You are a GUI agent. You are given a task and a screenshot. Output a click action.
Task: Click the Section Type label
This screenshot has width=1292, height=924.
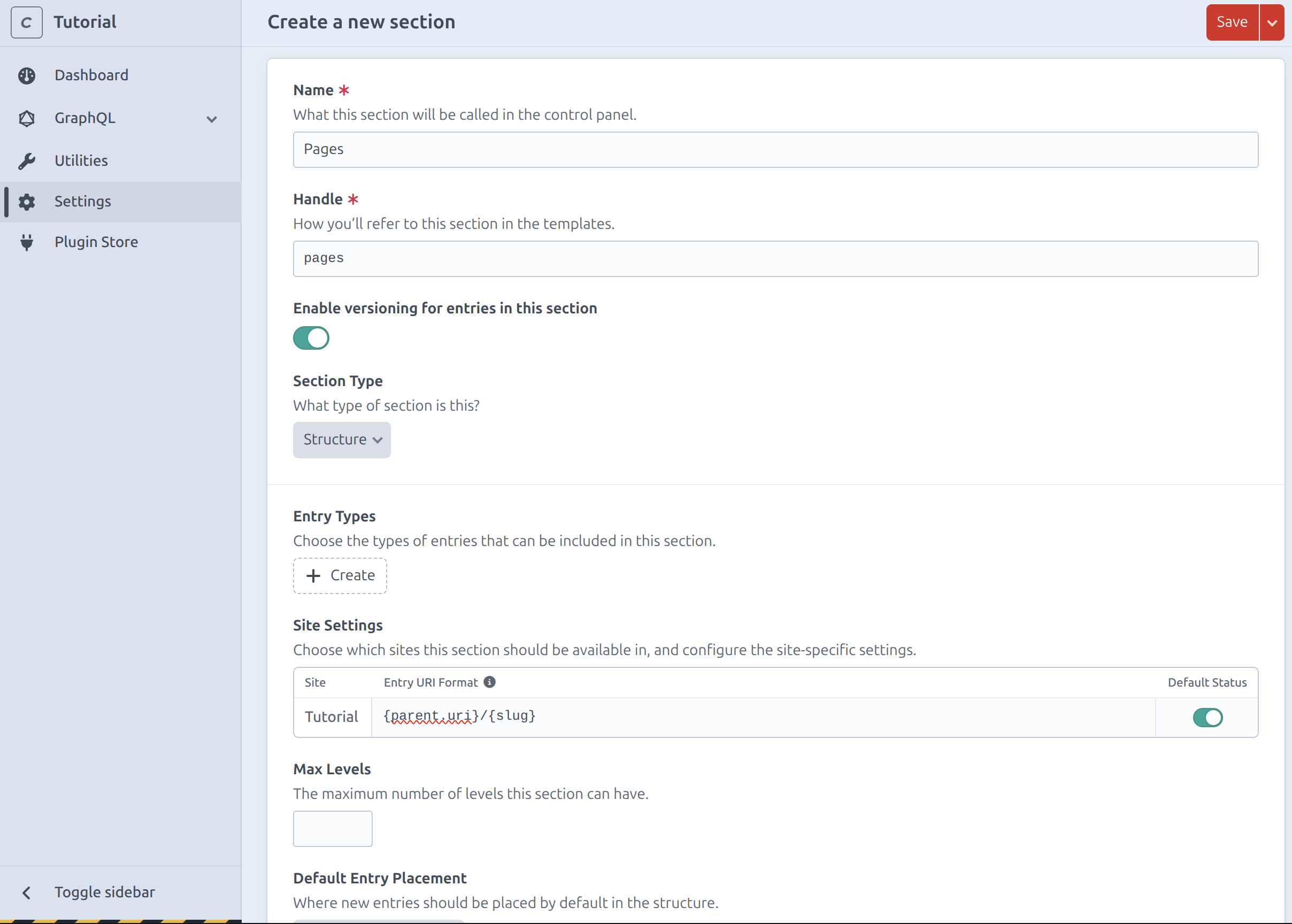click(x=338, y=381)
